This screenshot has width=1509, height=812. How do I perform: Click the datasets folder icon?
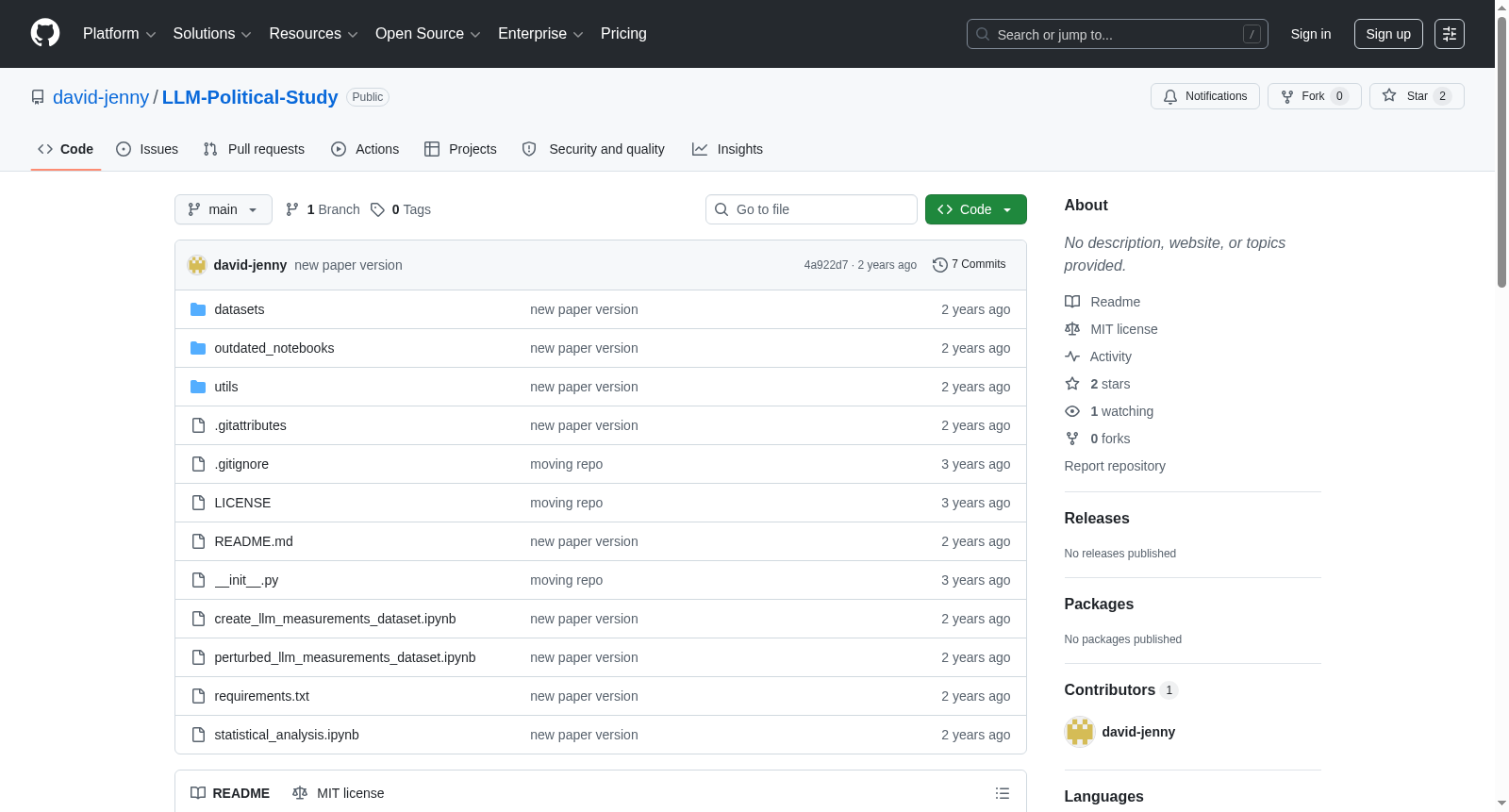[x=198, y=309]
